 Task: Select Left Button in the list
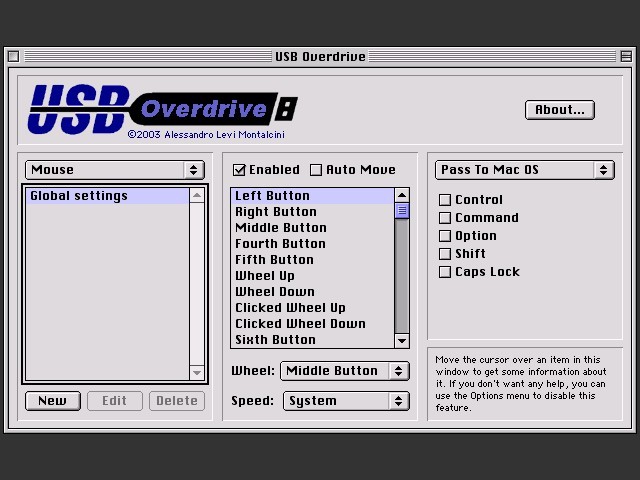tap(313, 196)
